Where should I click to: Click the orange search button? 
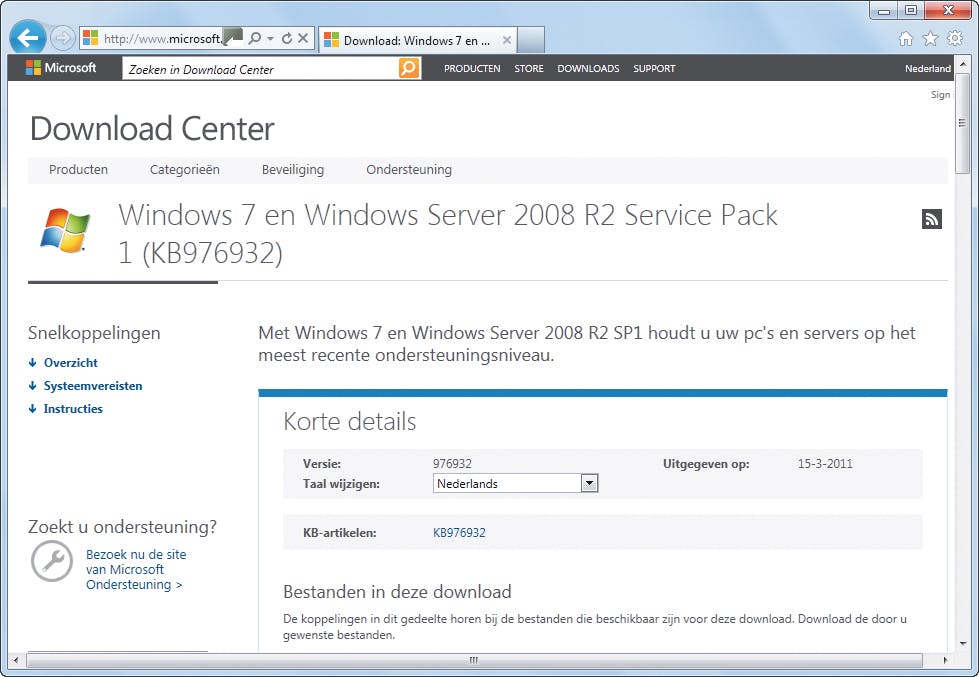coord(409,68)
